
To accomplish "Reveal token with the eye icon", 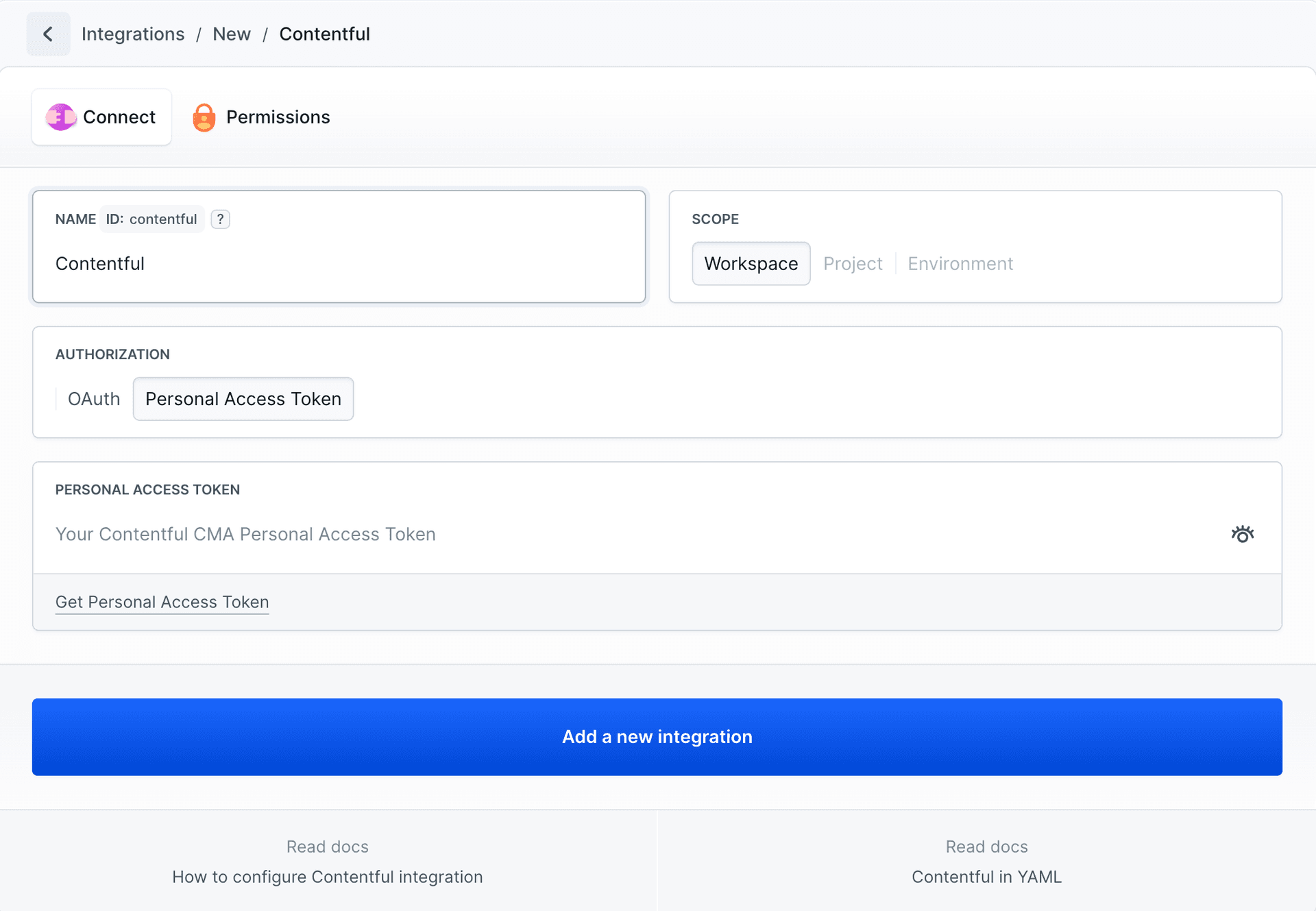I will point(1242,534).
